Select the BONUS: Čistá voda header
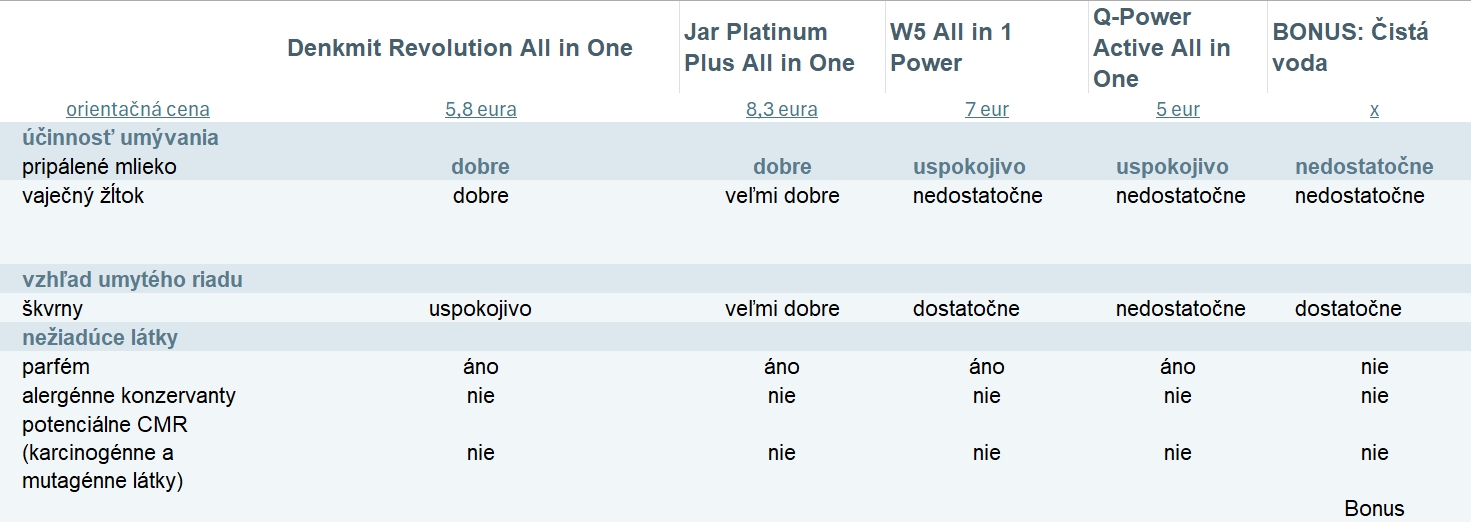Viewport: 1471px width, 522px height. click(x=1350, y=47)
